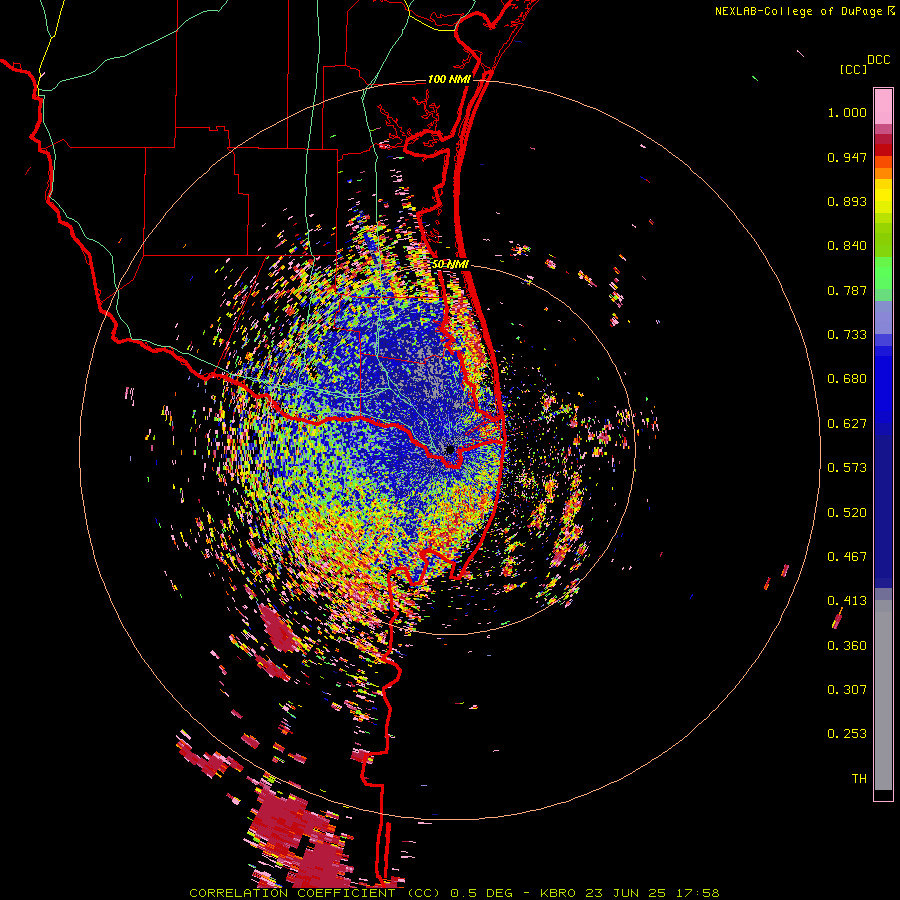This screenshot has width=900, height=900.
Task: Select the black TH segment at bar bottom
Action: click(x=883, y=794)
